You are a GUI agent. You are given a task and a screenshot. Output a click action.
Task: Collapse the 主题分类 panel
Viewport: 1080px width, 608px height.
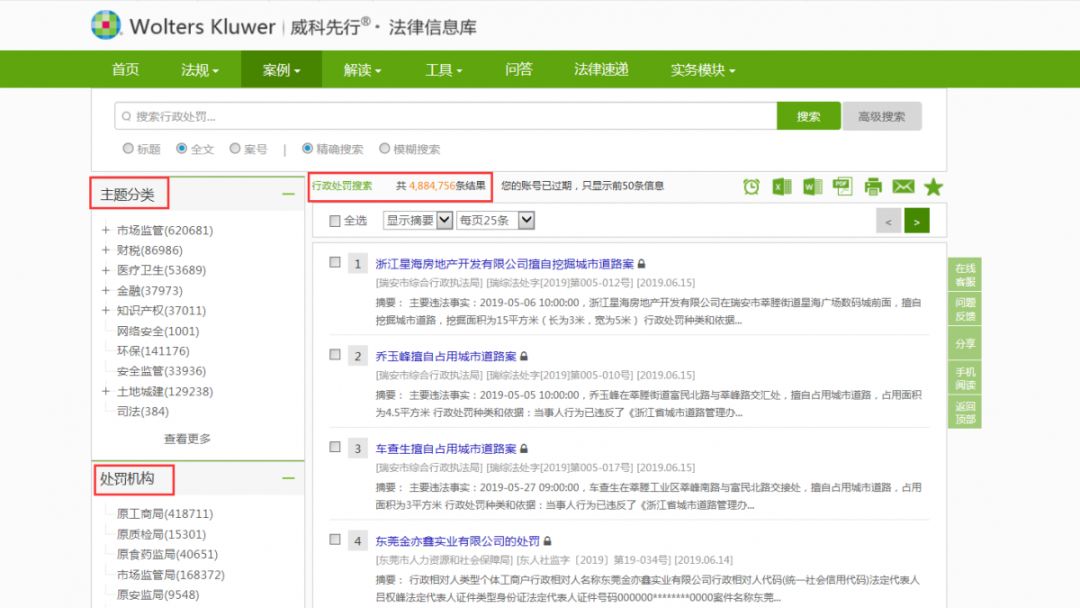coord(288,194)
